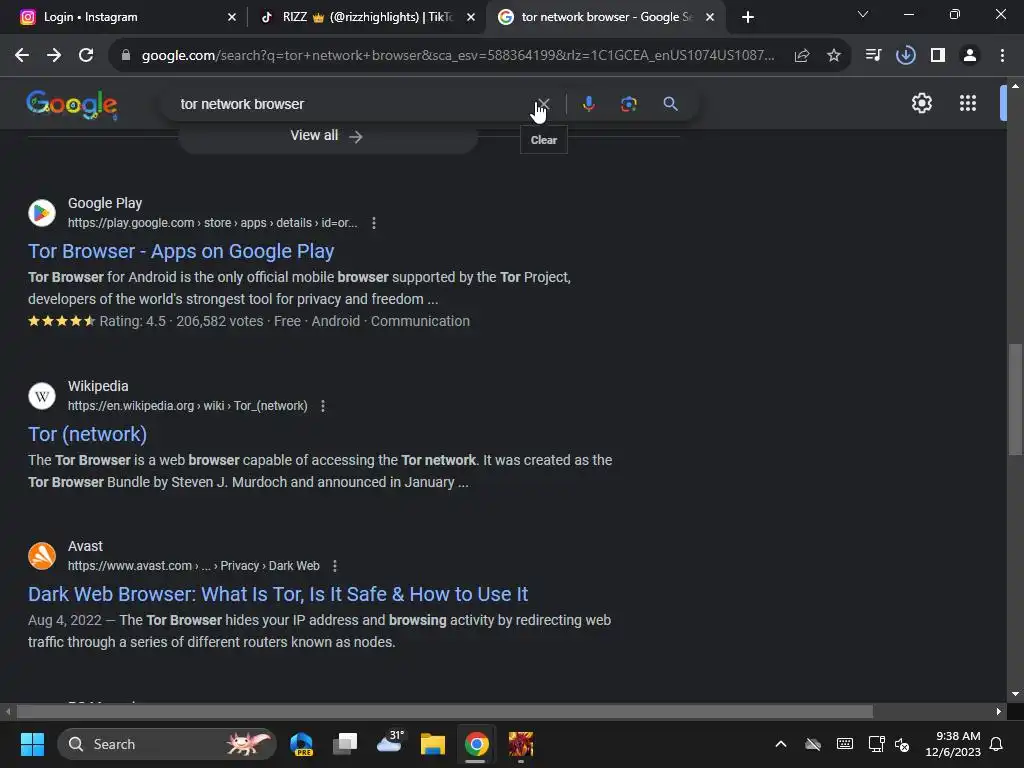
Task: Show hidden system tray icons
Action: pyautogui.click(x=780, y=744)
